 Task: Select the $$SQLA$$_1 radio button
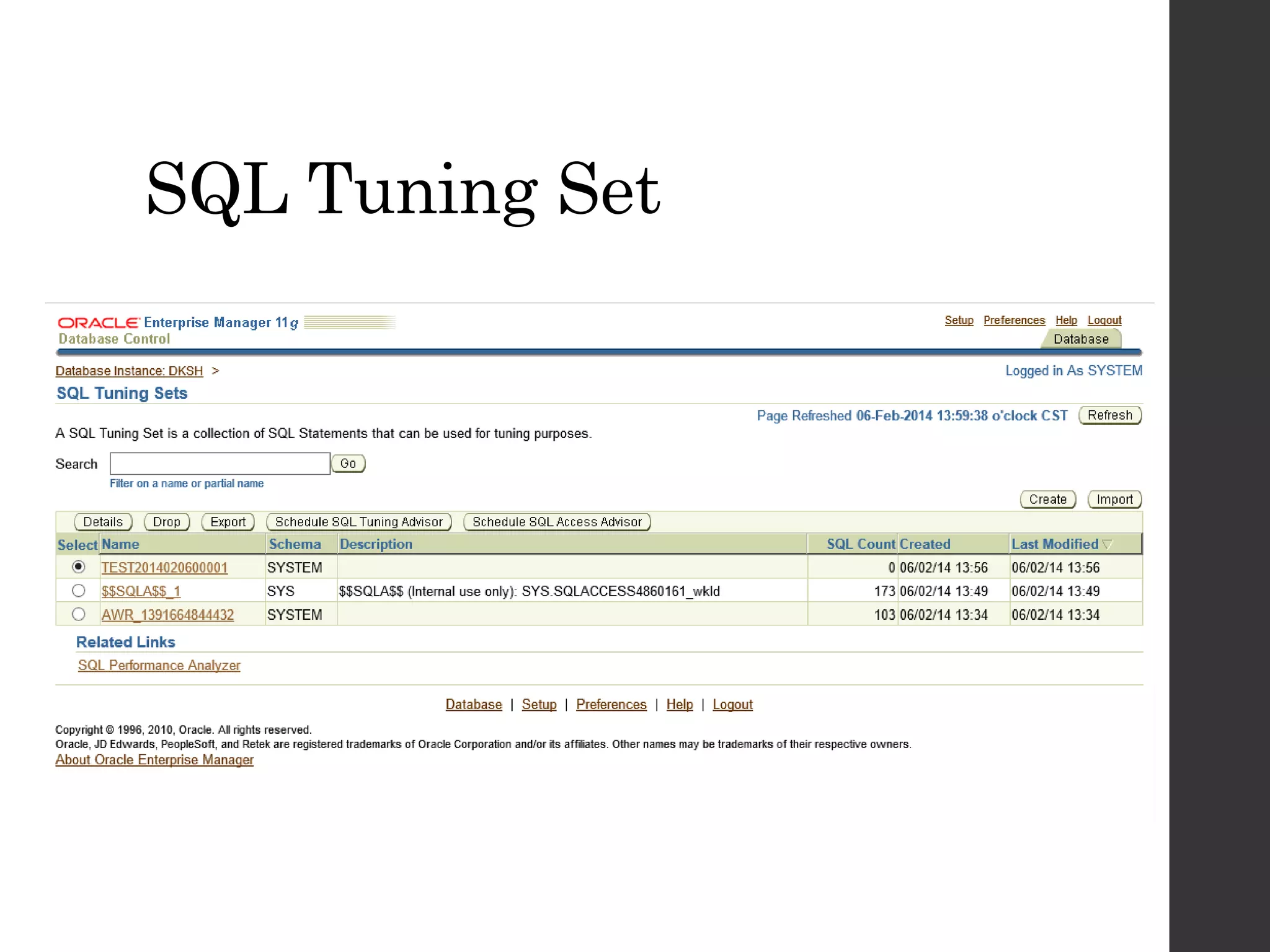(78, 591)
